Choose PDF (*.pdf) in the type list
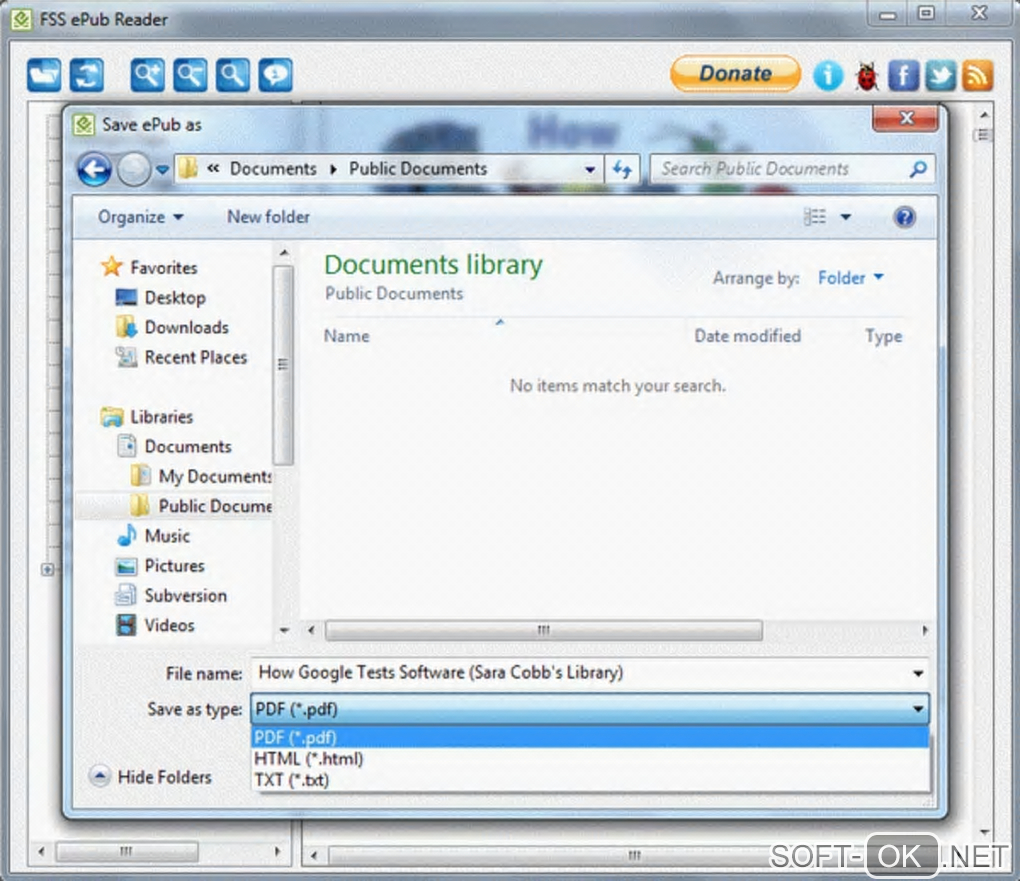Screen dimensions: 1020x881 tap(589, 738)
